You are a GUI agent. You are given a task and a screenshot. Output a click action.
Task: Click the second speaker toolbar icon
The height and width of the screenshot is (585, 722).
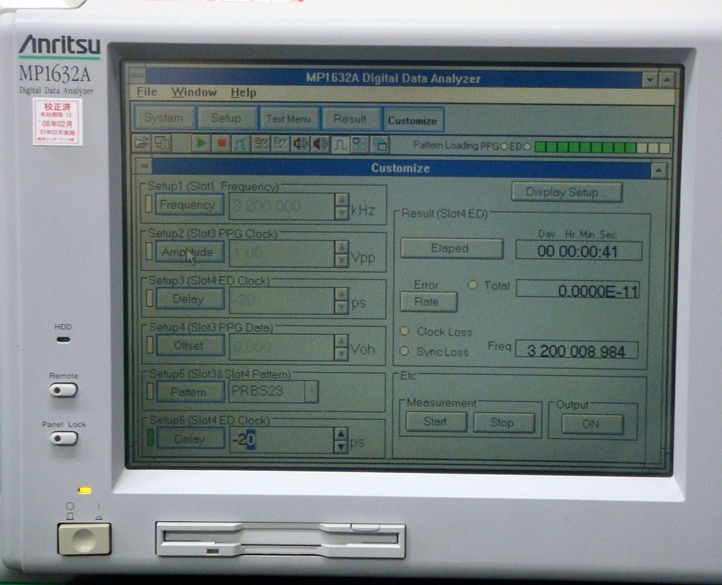pyautogui.click(x=320, y=145)
